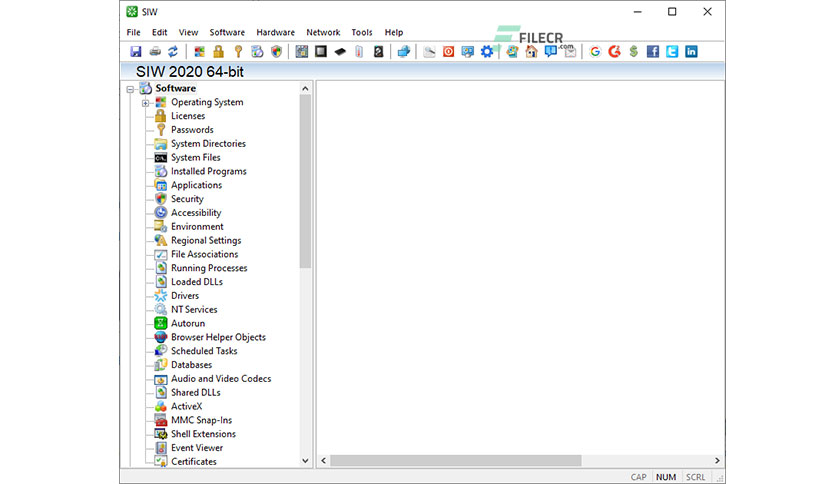Select Regional Settings in the tree
Screen dimensions: 836x484
point(206,240)
